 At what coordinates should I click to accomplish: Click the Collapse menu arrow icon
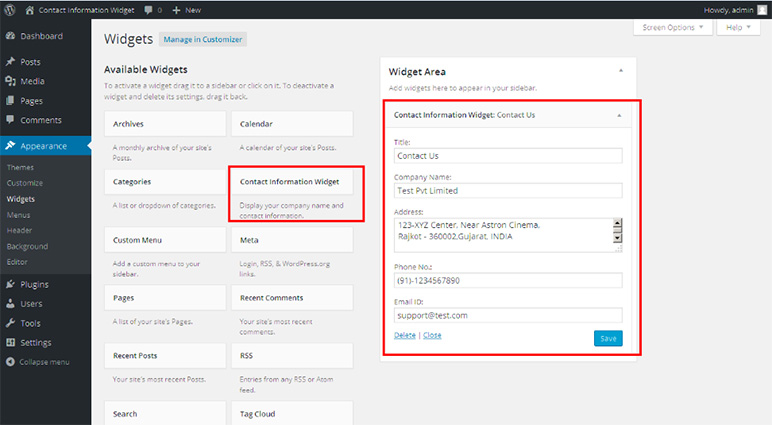click(x=10, y=361)
